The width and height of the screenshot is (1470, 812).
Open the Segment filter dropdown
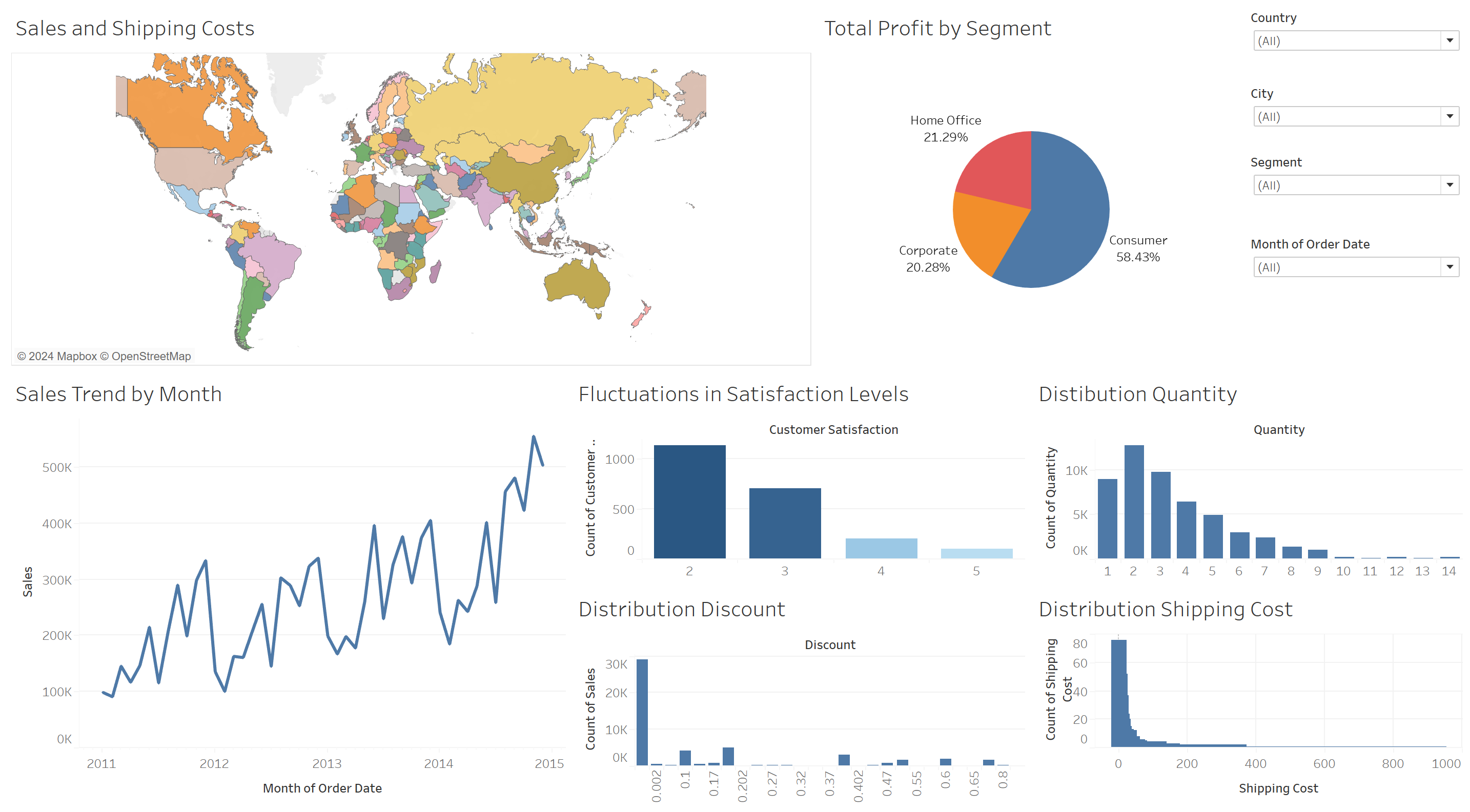click(x=1448, y=185)
